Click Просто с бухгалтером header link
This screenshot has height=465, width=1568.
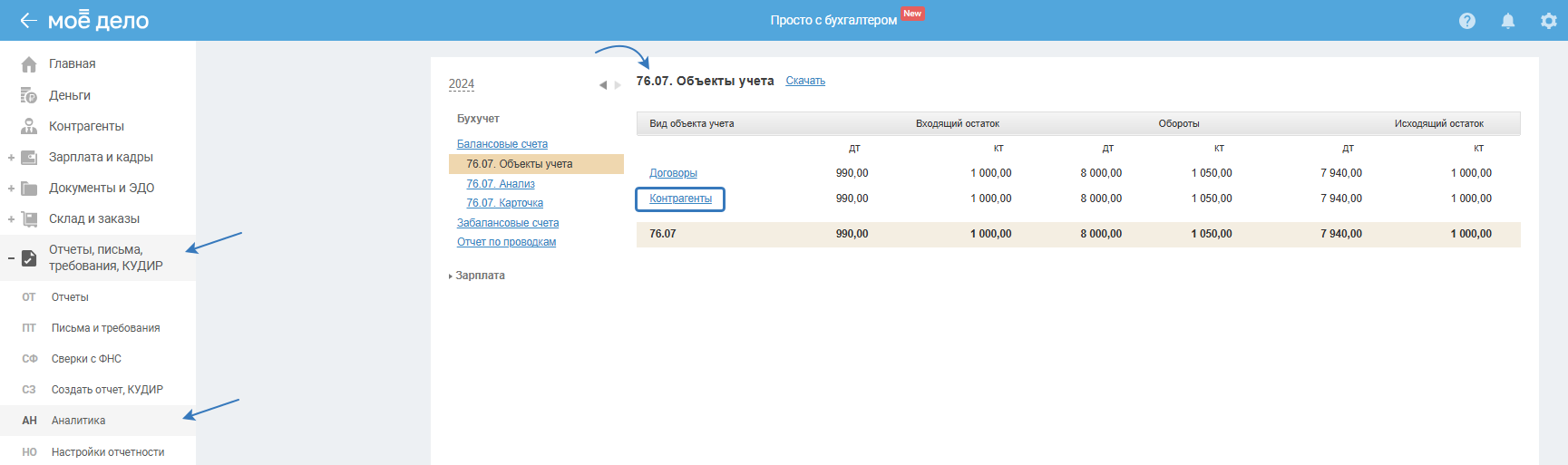pos(833,20)
